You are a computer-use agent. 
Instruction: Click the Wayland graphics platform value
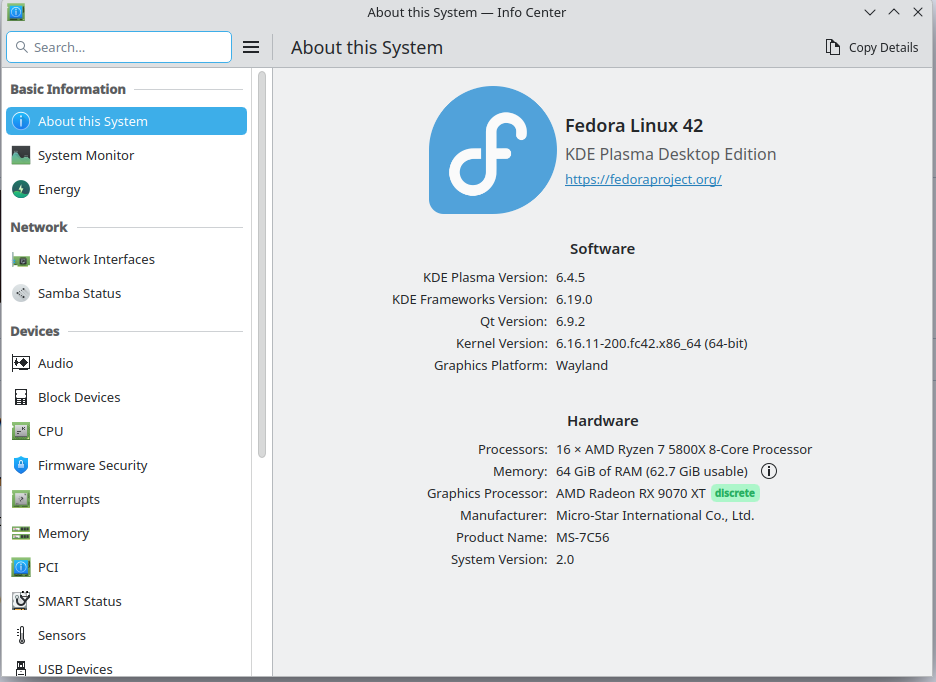(581, 365)
